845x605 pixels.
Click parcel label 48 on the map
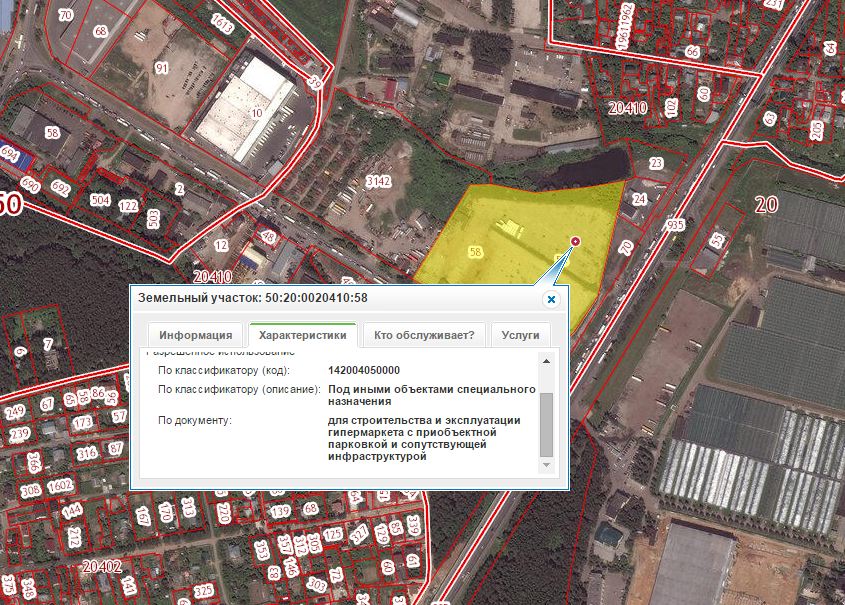[268, 236]
